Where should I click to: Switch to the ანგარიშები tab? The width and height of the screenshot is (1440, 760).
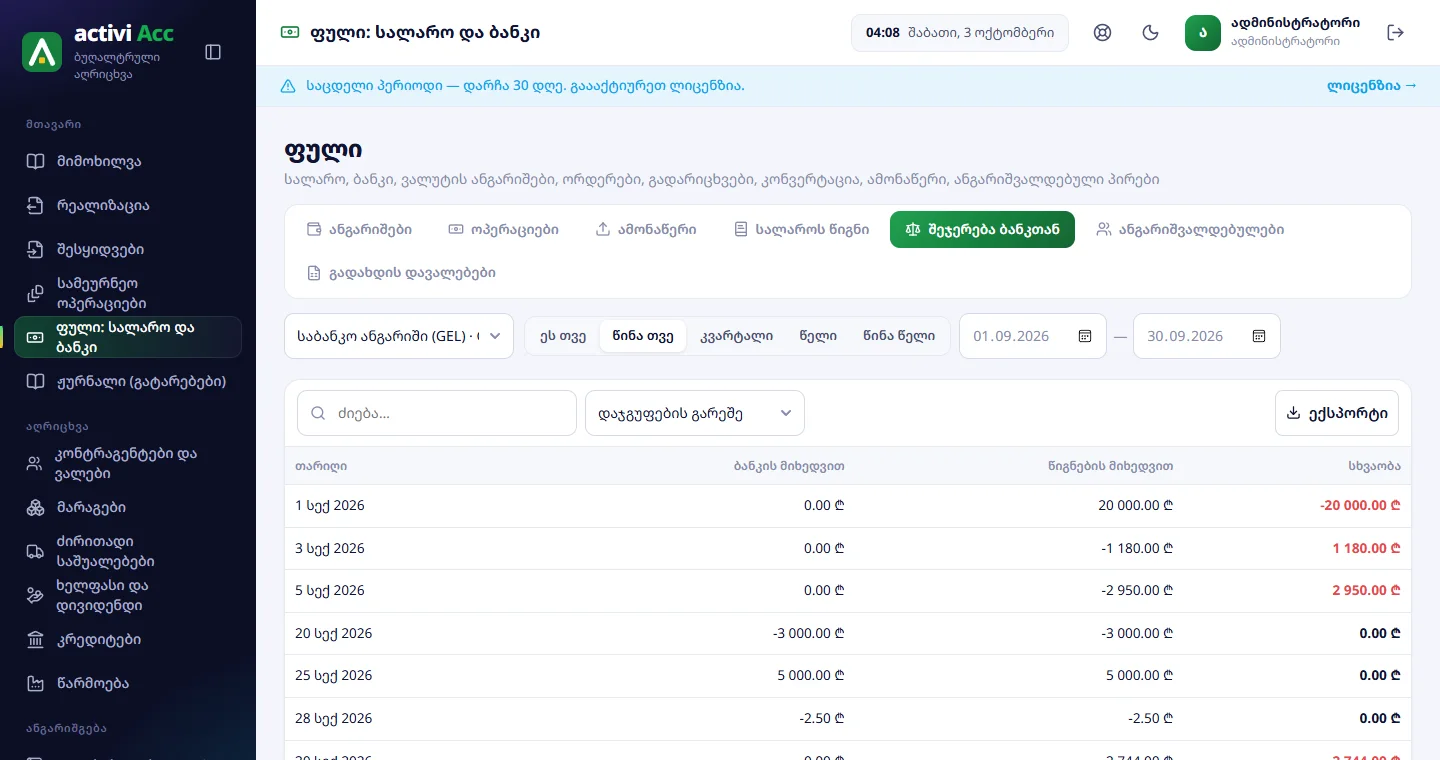(x=359, y=229)
